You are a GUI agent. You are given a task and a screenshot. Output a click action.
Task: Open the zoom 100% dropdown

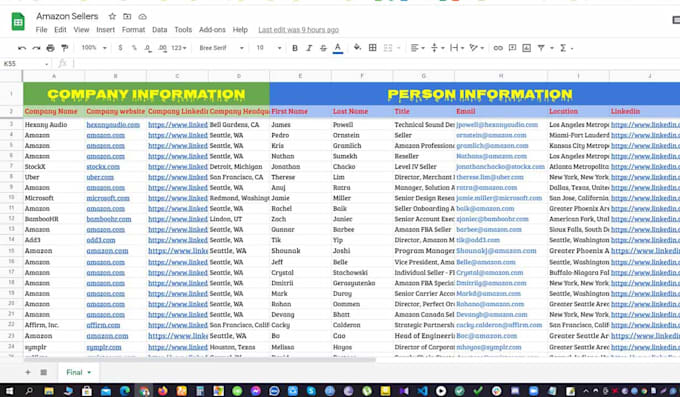click(94, 48)
